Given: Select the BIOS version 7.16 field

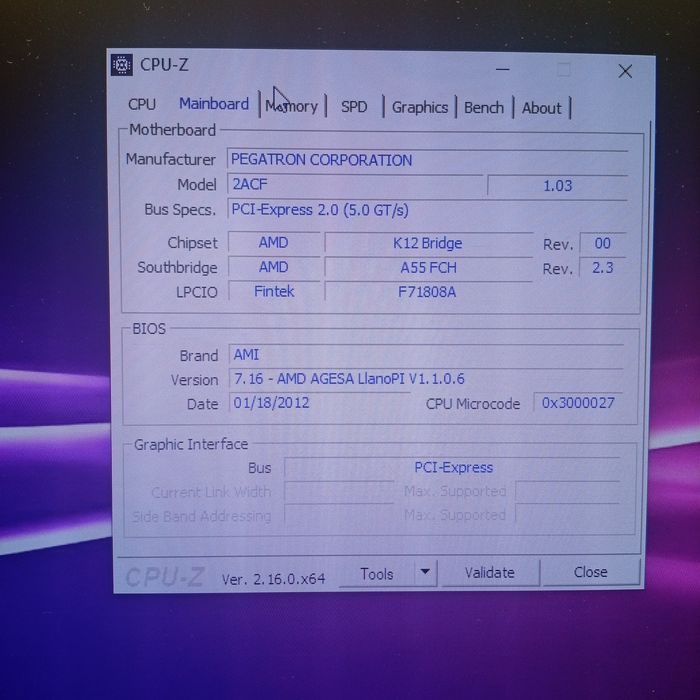Looking at the screenshot, I should coord(426,379).
